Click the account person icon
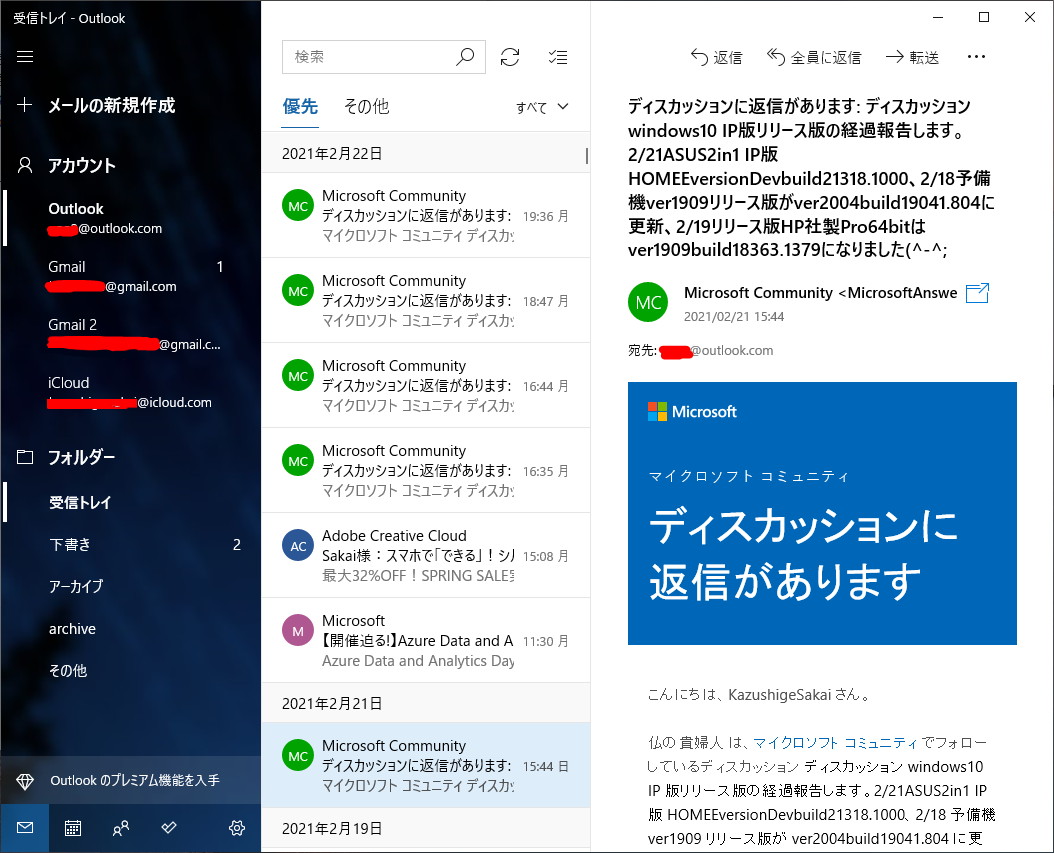Screen dimensions: 1054x853 (25, 165)
